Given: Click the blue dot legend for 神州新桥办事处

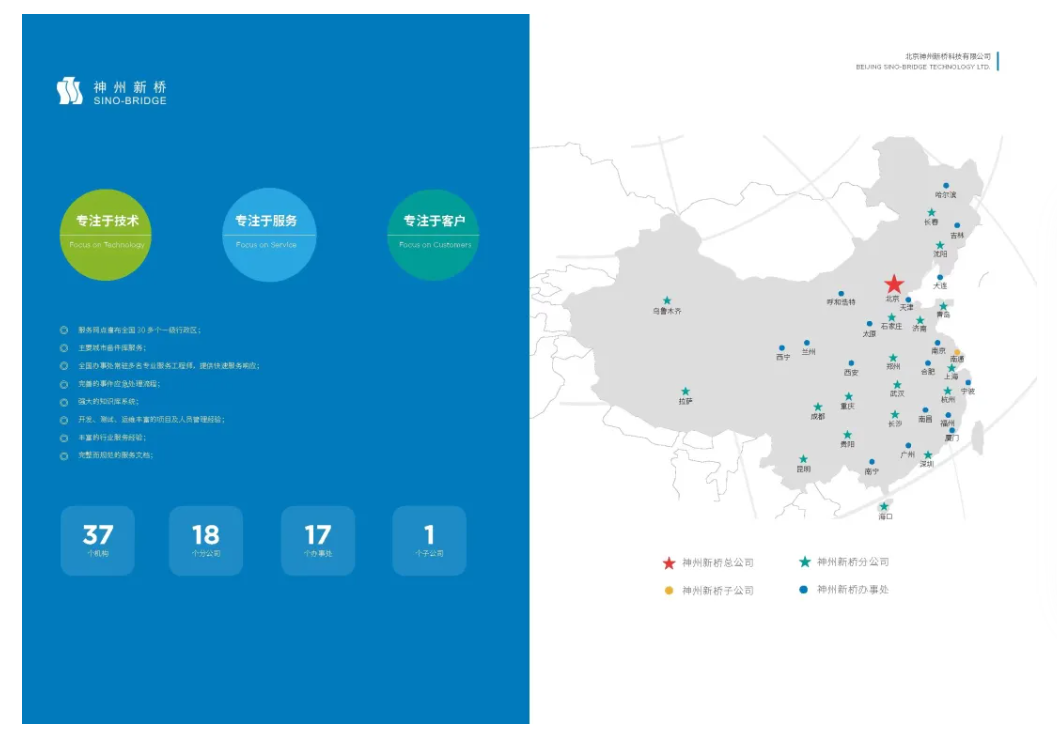Looking at the screenshot, I should tap(803, 590).
